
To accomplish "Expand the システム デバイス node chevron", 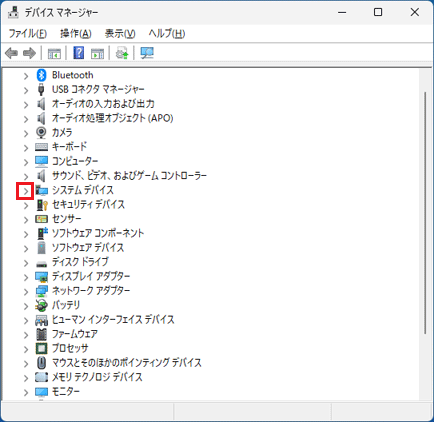I will coord(26,191).
